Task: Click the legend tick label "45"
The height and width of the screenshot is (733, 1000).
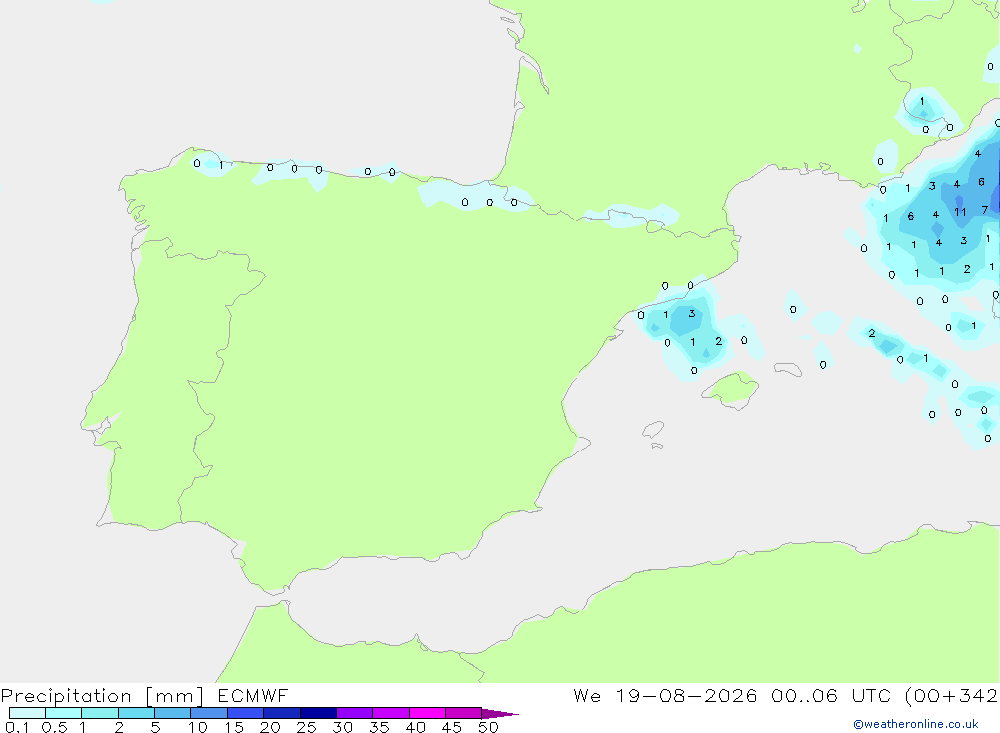Action: coord(452,727)
